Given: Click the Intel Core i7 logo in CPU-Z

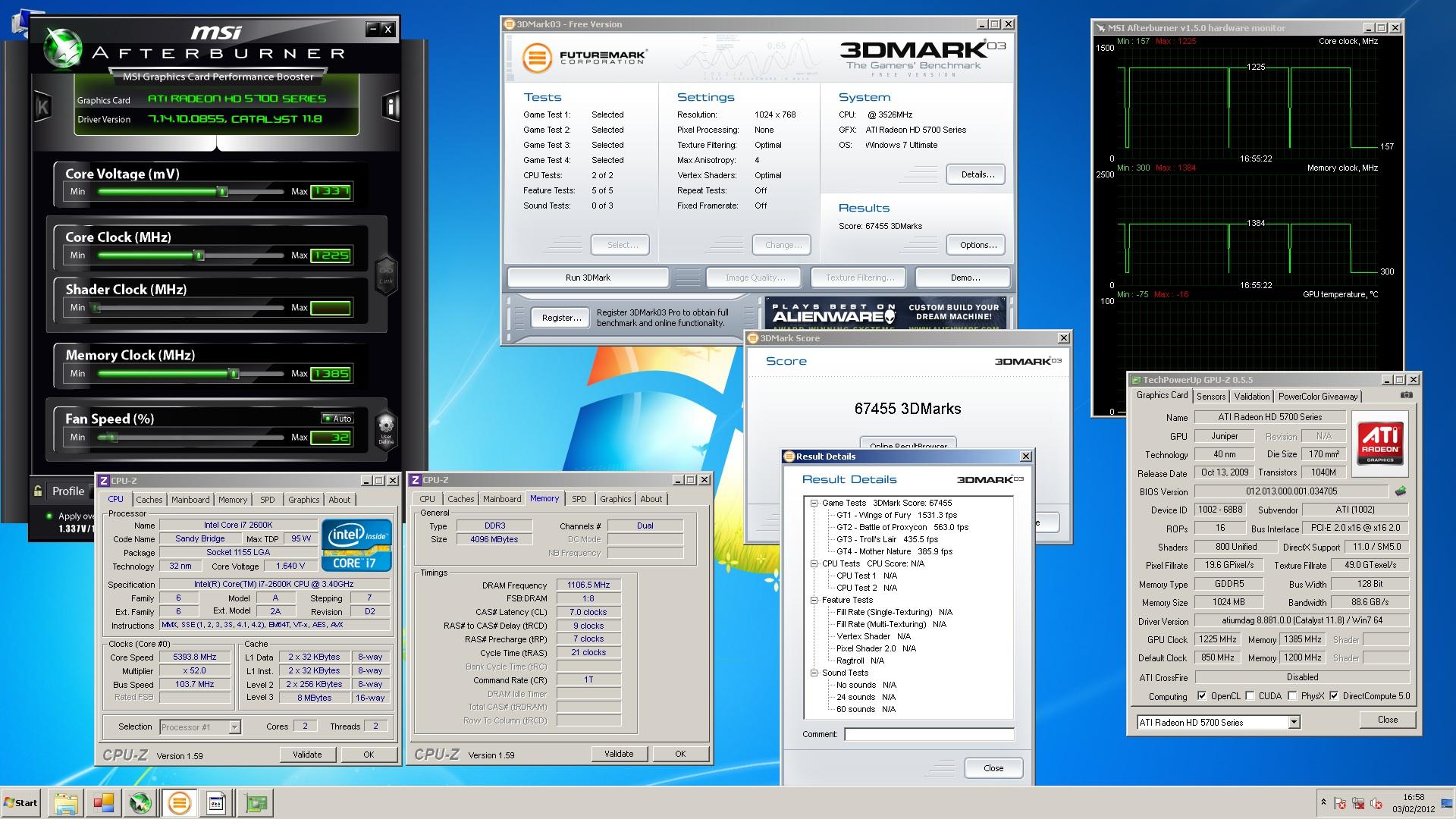Looking at the screenshot, I should 356,544.
